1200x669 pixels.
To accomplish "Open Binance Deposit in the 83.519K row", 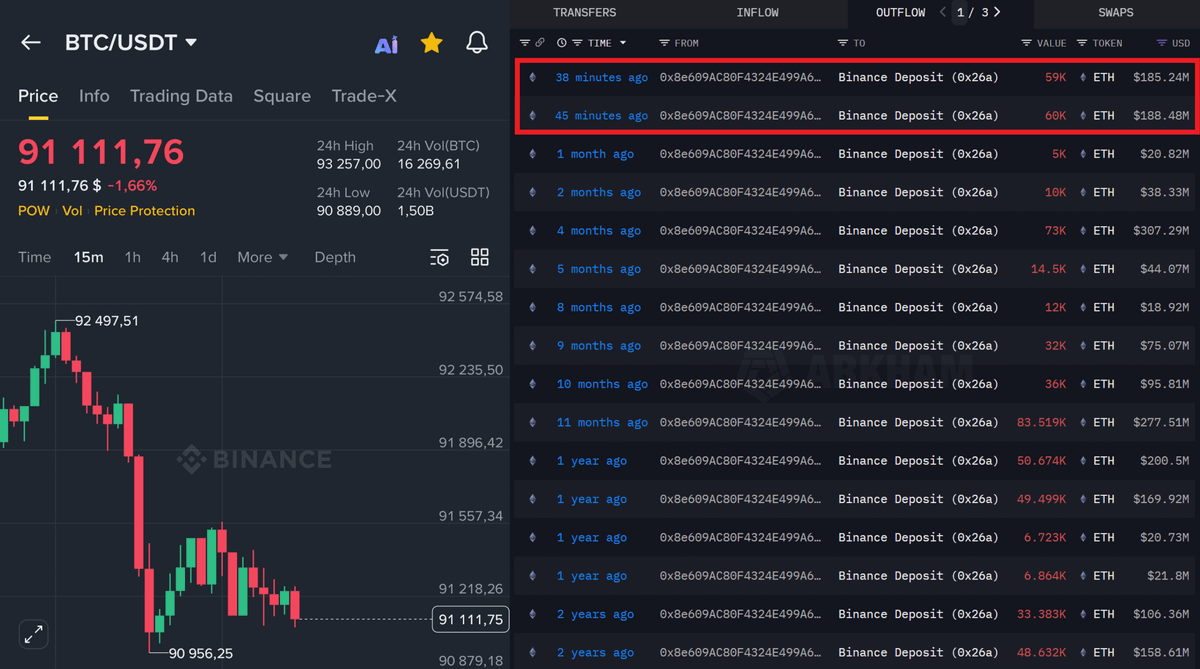I will click(918, 423).
